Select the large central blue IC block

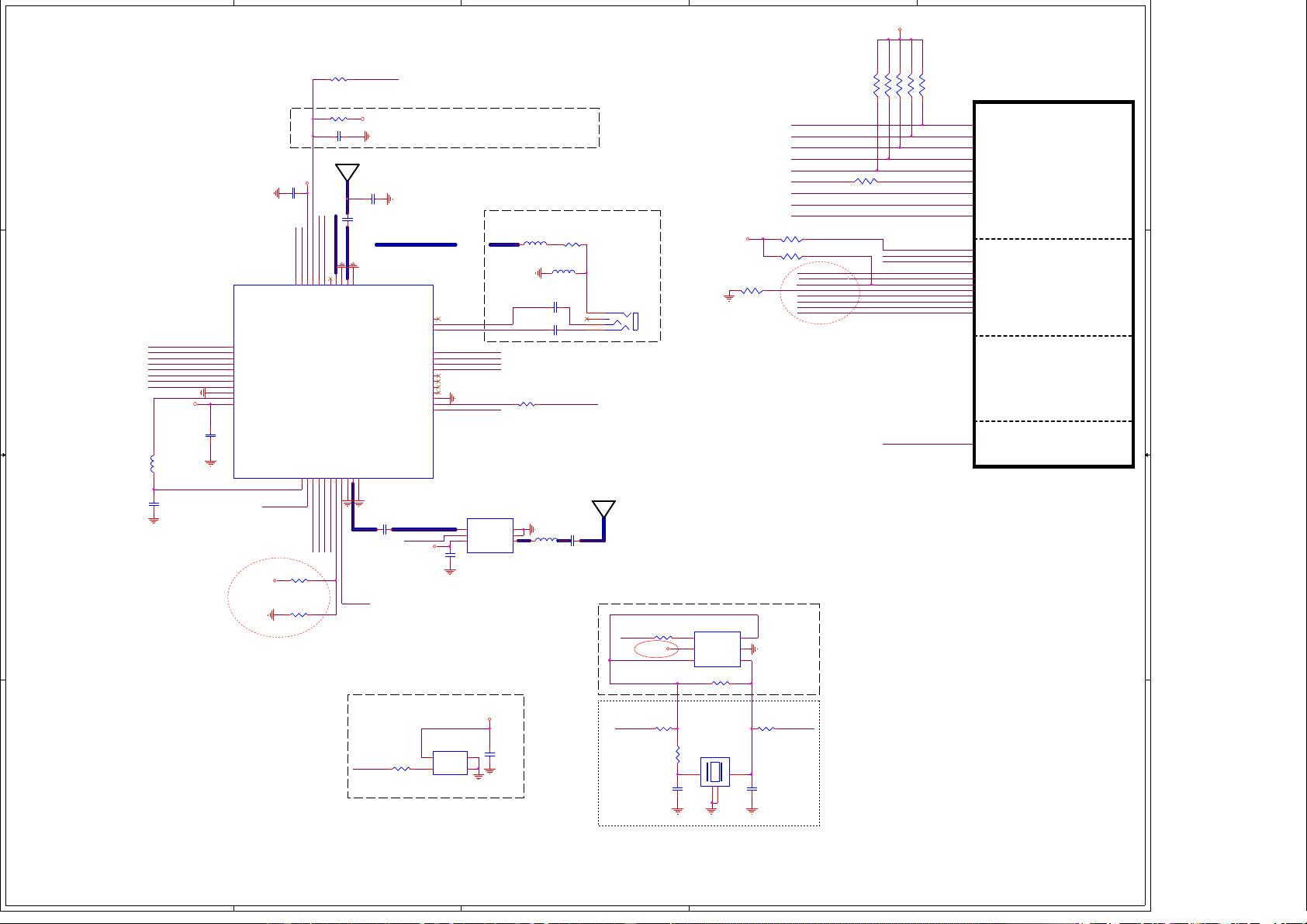click(x=333, y=381)
